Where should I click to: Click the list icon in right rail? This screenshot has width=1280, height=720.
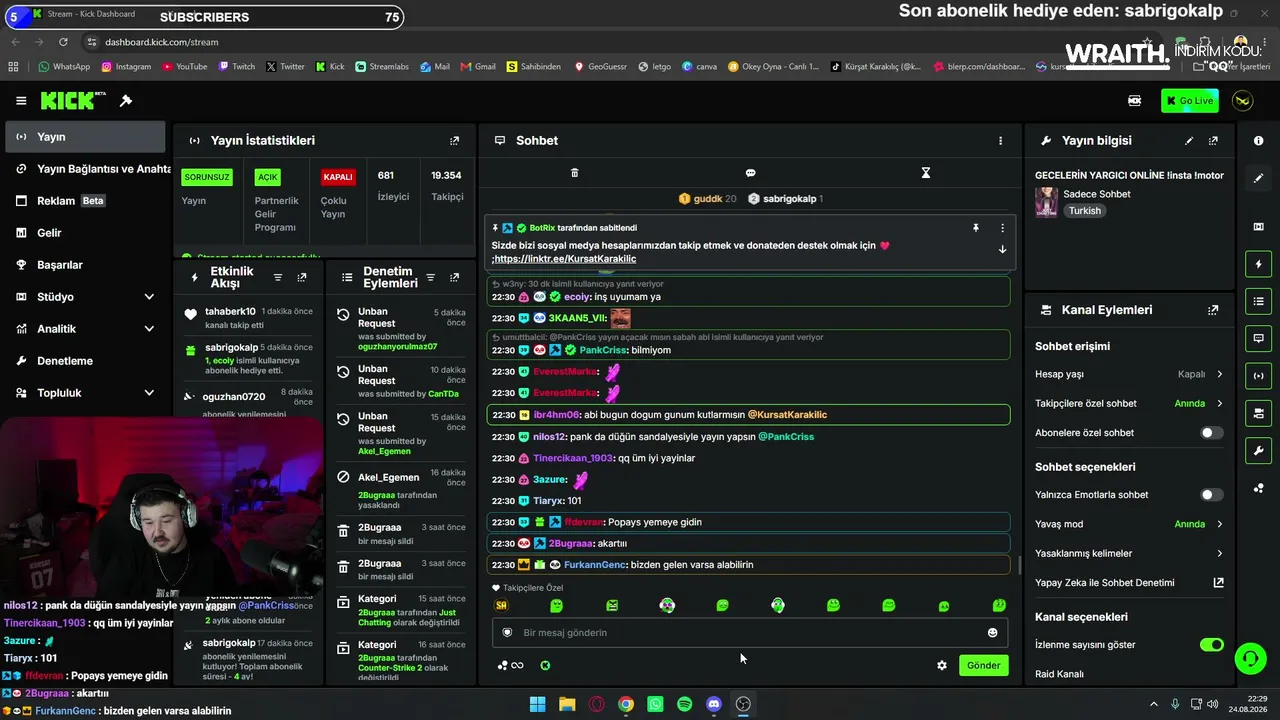(1258, 301)
